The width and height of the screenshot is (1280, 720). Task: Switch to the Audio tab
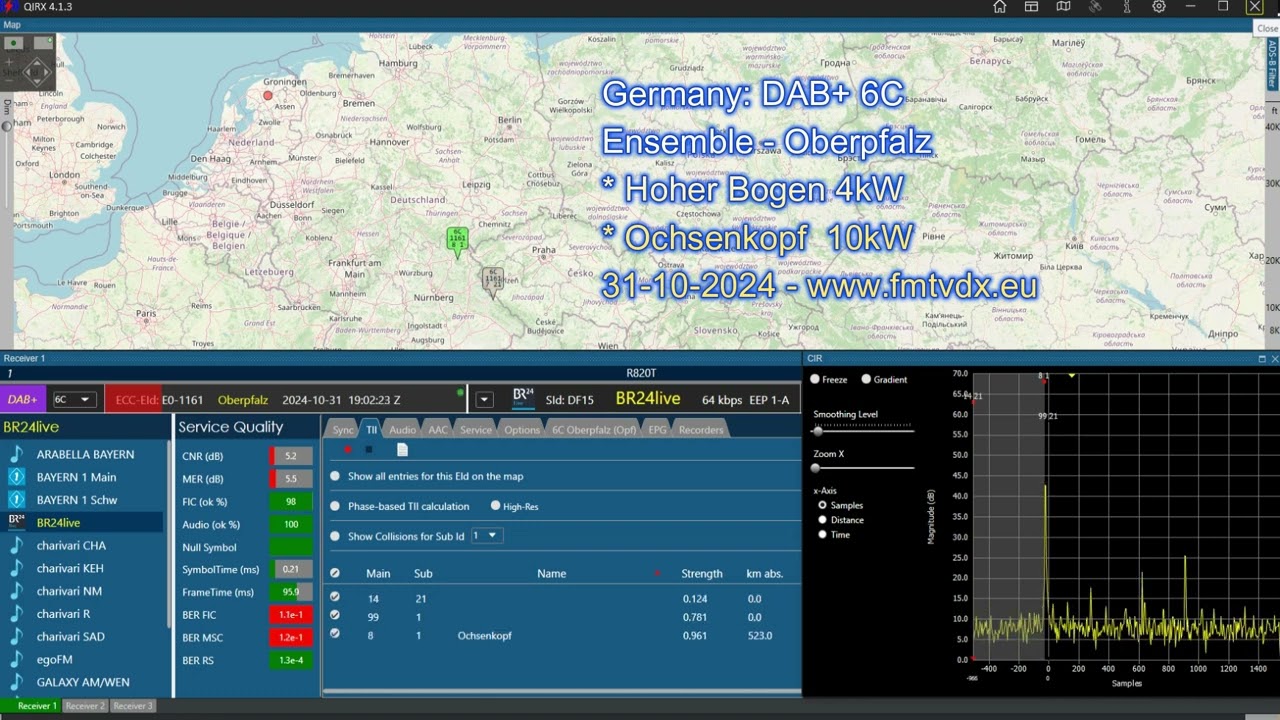pyautogui.click(x=402, y=430)
